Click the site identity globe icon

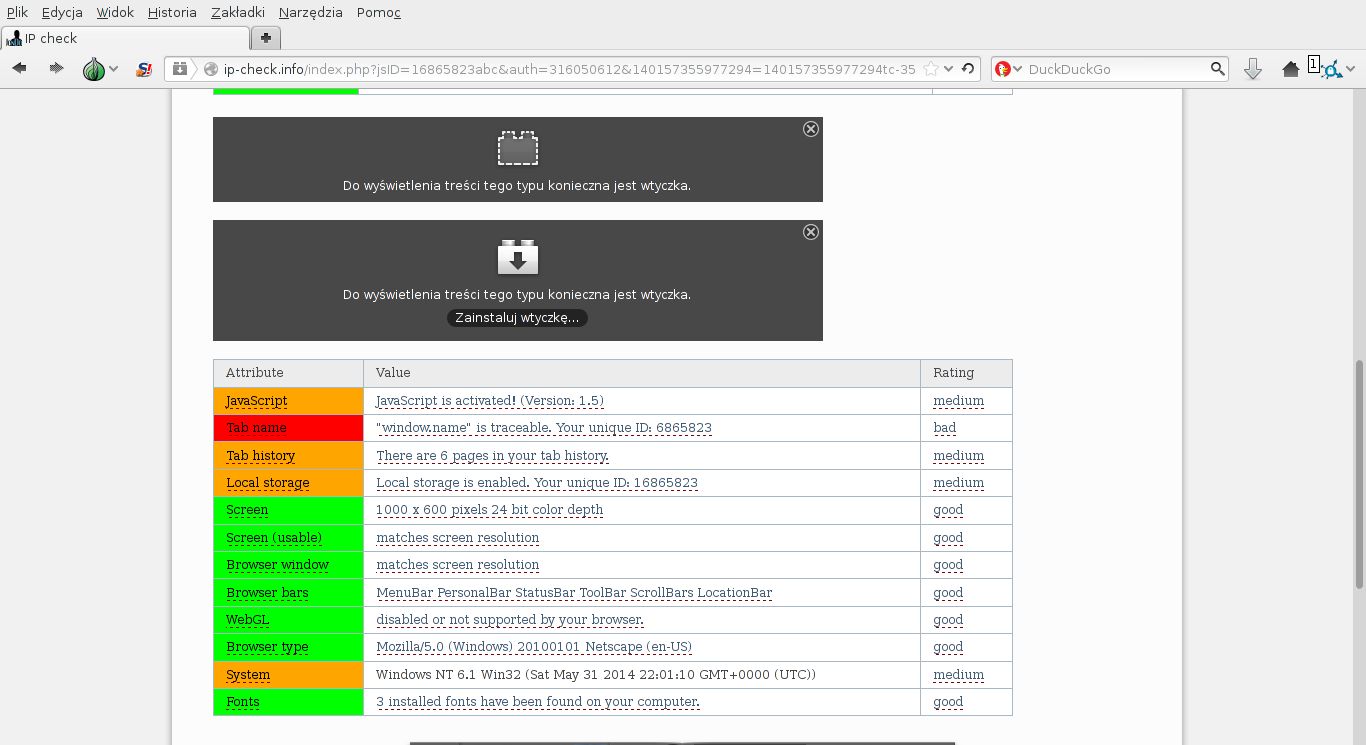coord(210,69)
